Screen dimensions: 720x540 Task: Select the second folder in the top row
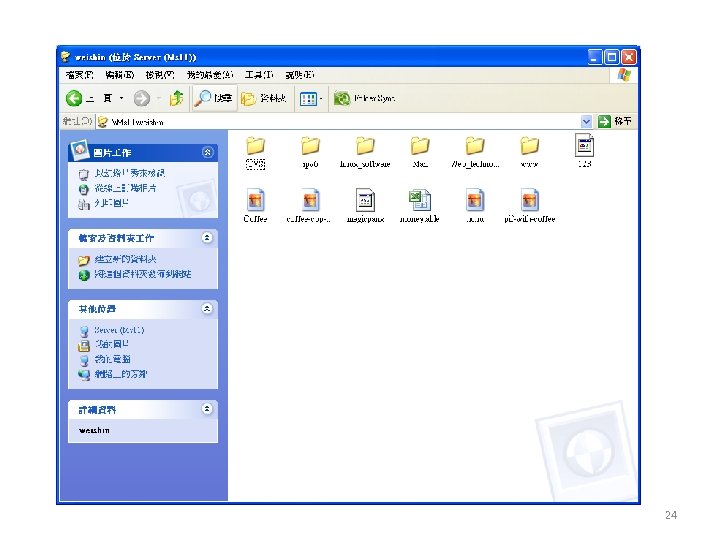point(310,152)
